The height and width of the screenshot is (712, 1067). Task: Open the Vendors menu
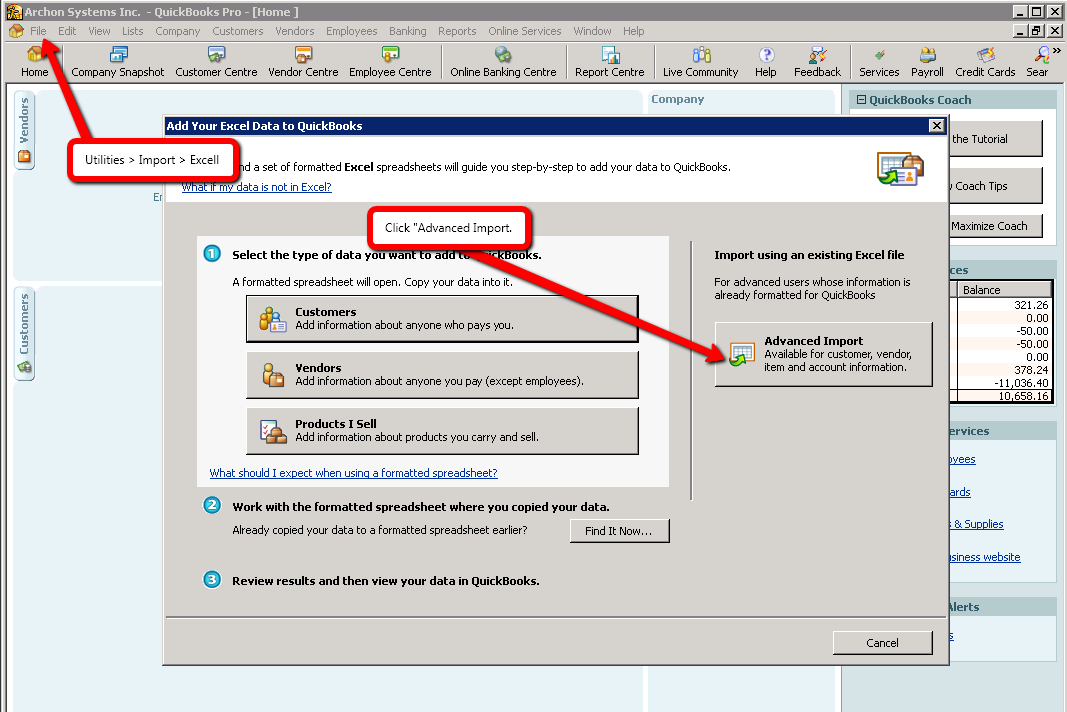pos(295,31)
